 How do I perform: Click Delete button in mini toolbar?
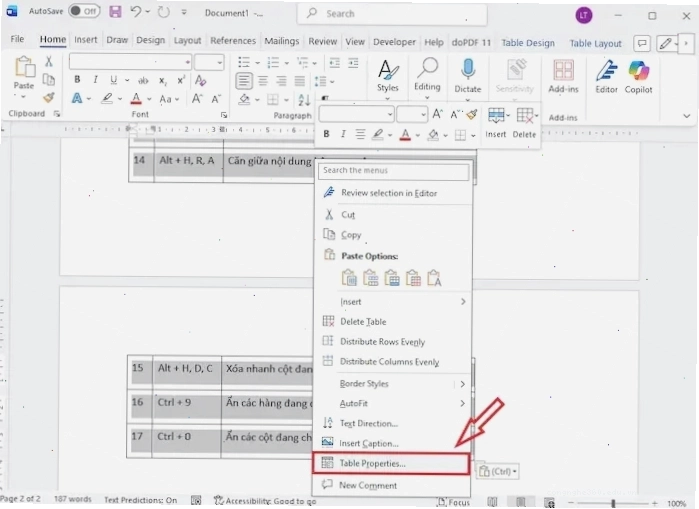tap(524, 123)
